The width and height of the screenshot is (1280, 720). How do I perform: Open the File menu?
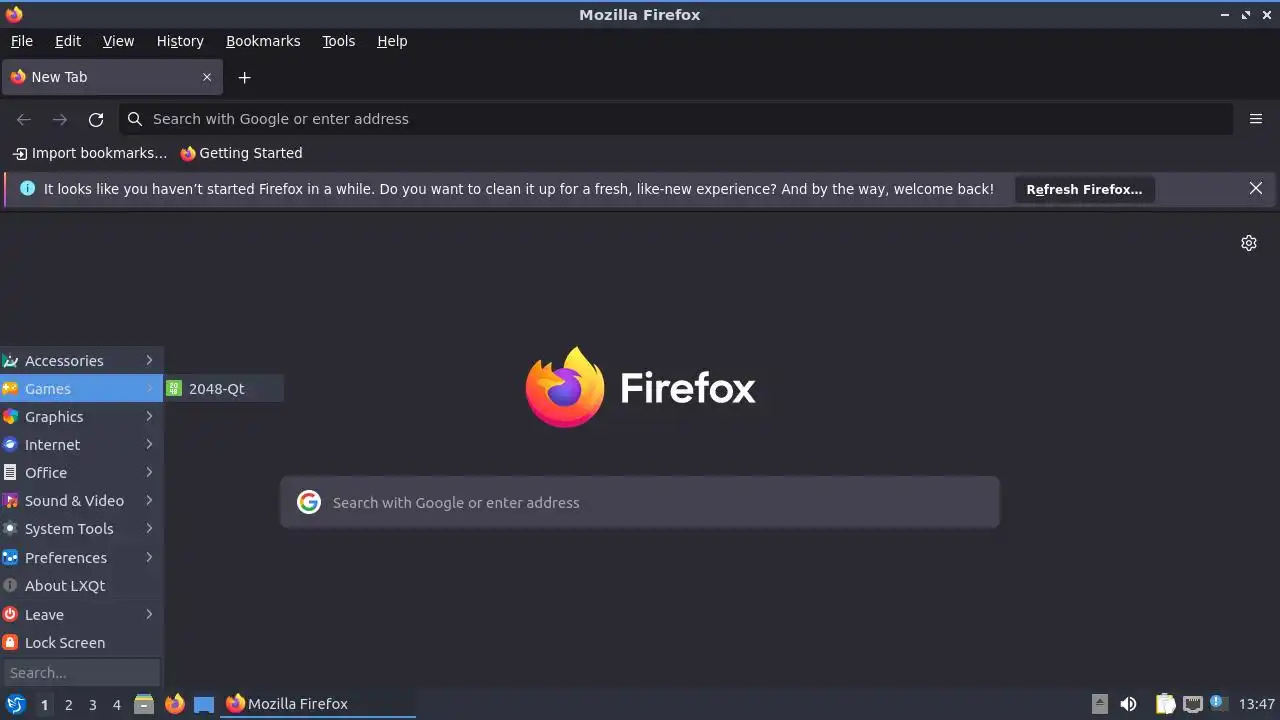pos(22,41)
